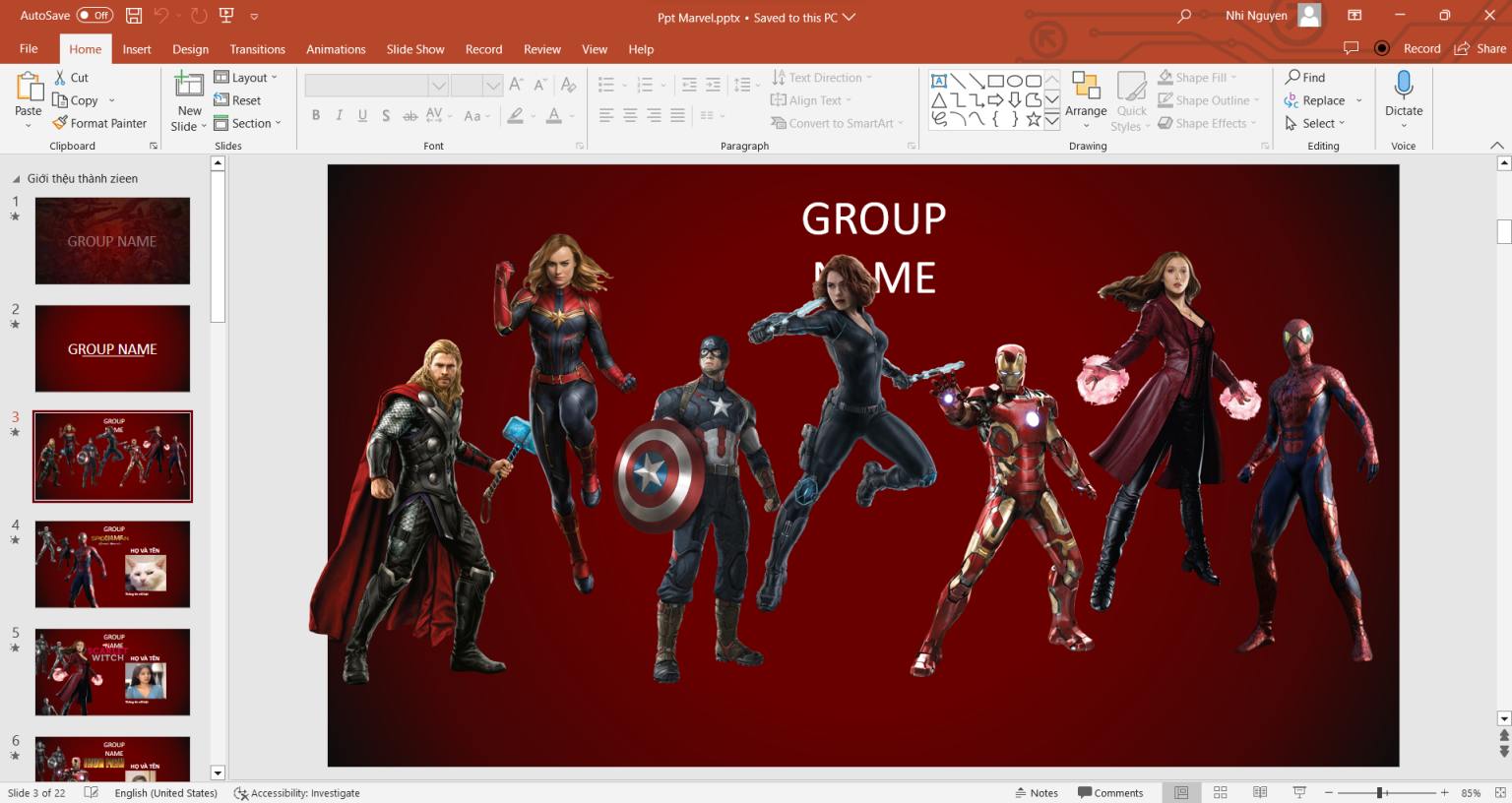
Task: Click the Reset button
Action: click(238, 99)
